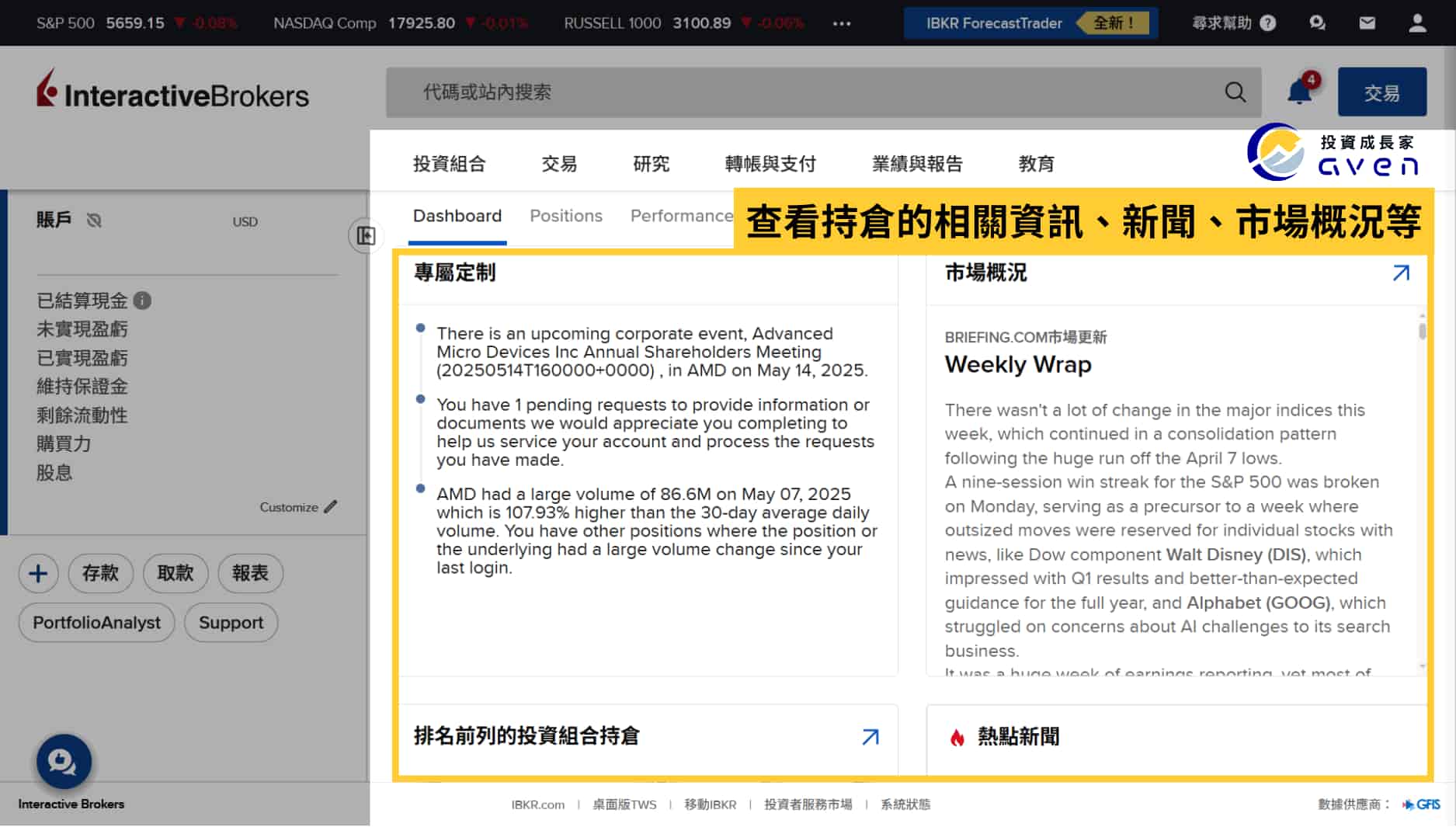Open 教育 menu
Screen dimensions: 1456x827
(x=1037, y=164)
